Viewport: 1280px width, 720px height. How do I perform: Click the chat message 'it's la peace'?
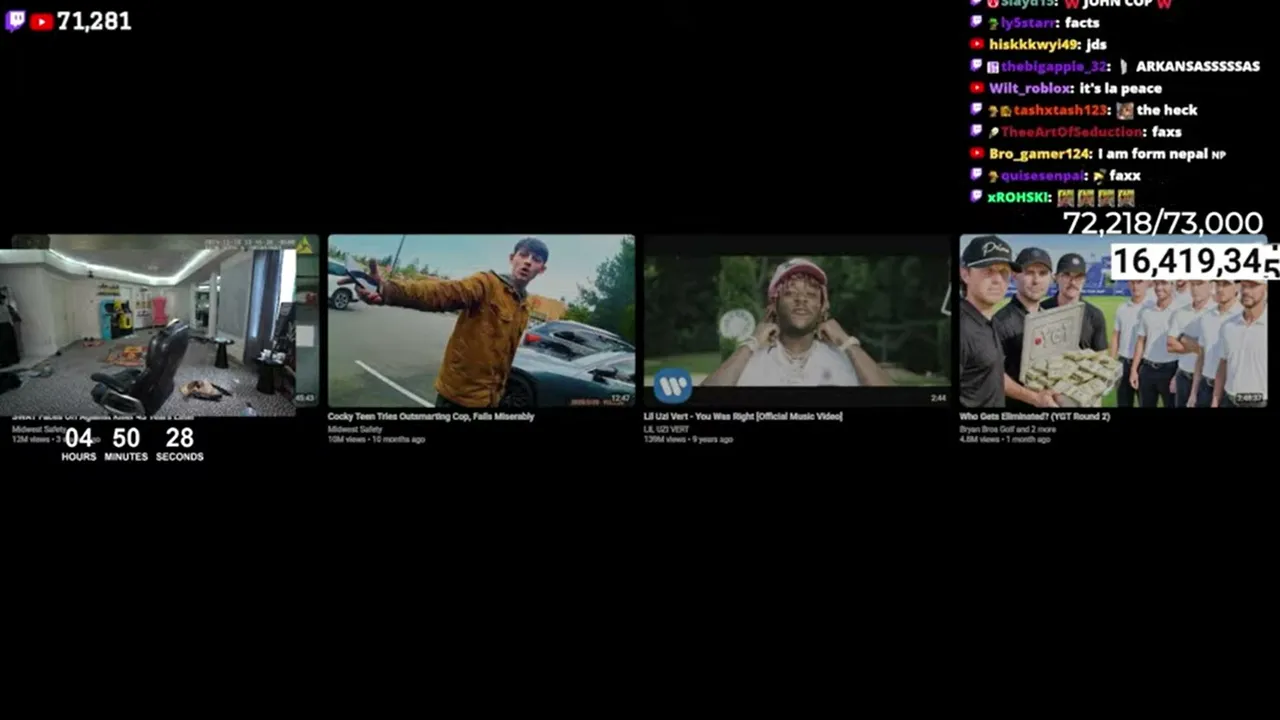click(1121, 89)
